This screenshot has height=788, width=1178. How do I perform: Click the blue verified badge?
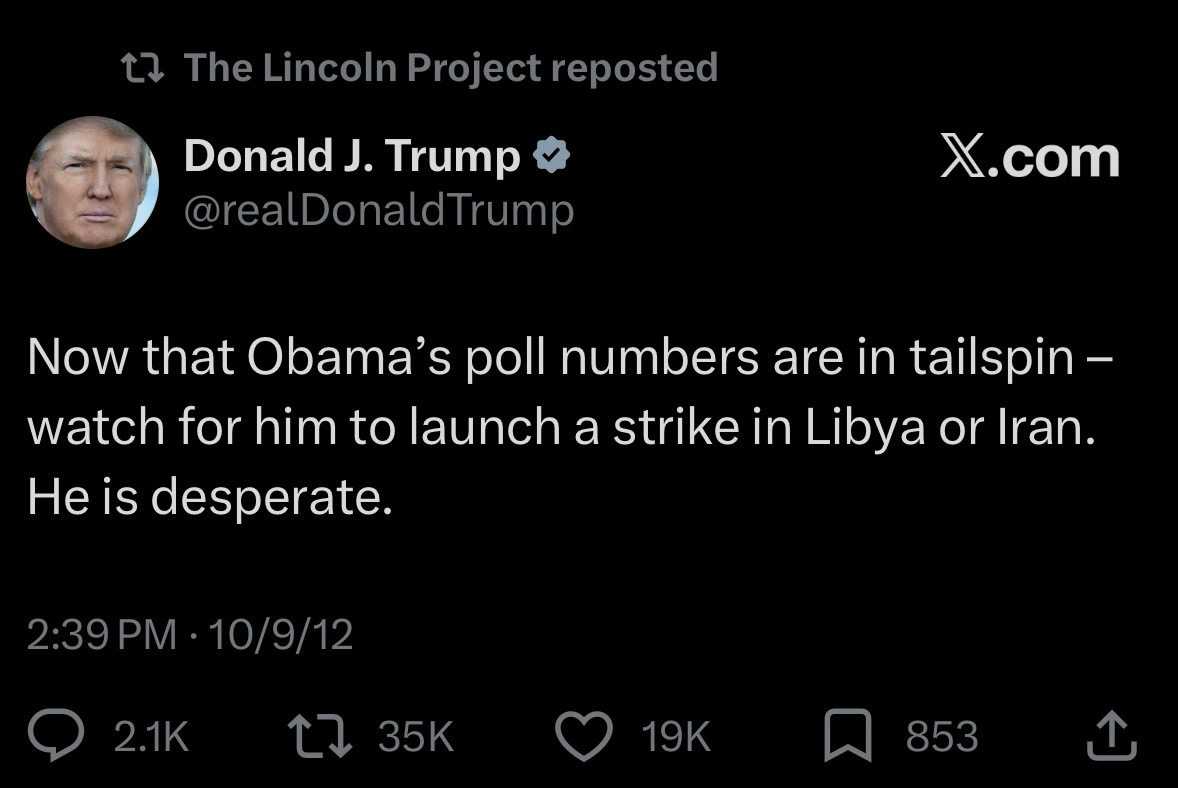point(552,156)
